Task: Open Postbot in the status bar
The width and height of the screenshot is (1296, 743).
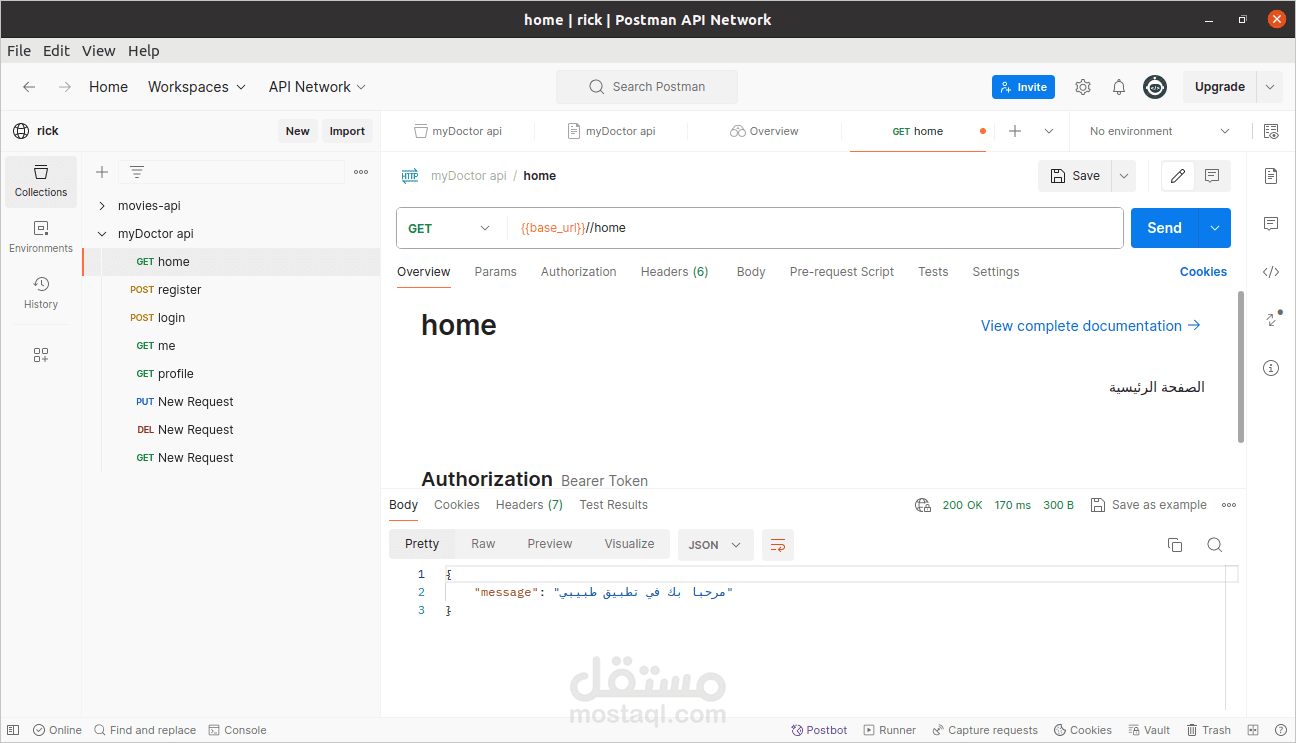Action: tap(819, 730)
